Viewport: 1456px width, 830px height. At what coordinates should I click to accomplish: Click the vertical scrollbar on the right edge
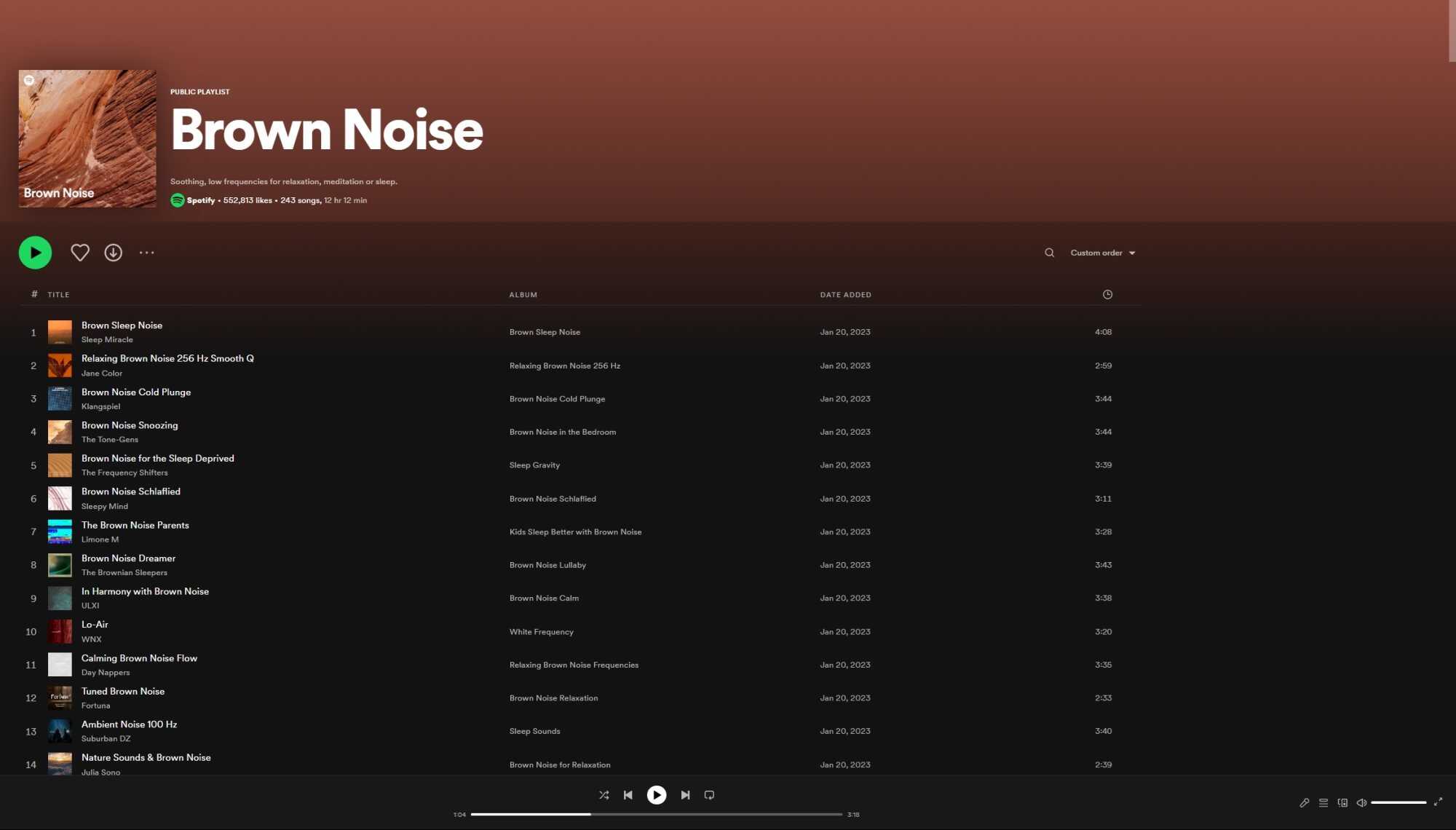pyautogui.click(x=1452, y=31)
